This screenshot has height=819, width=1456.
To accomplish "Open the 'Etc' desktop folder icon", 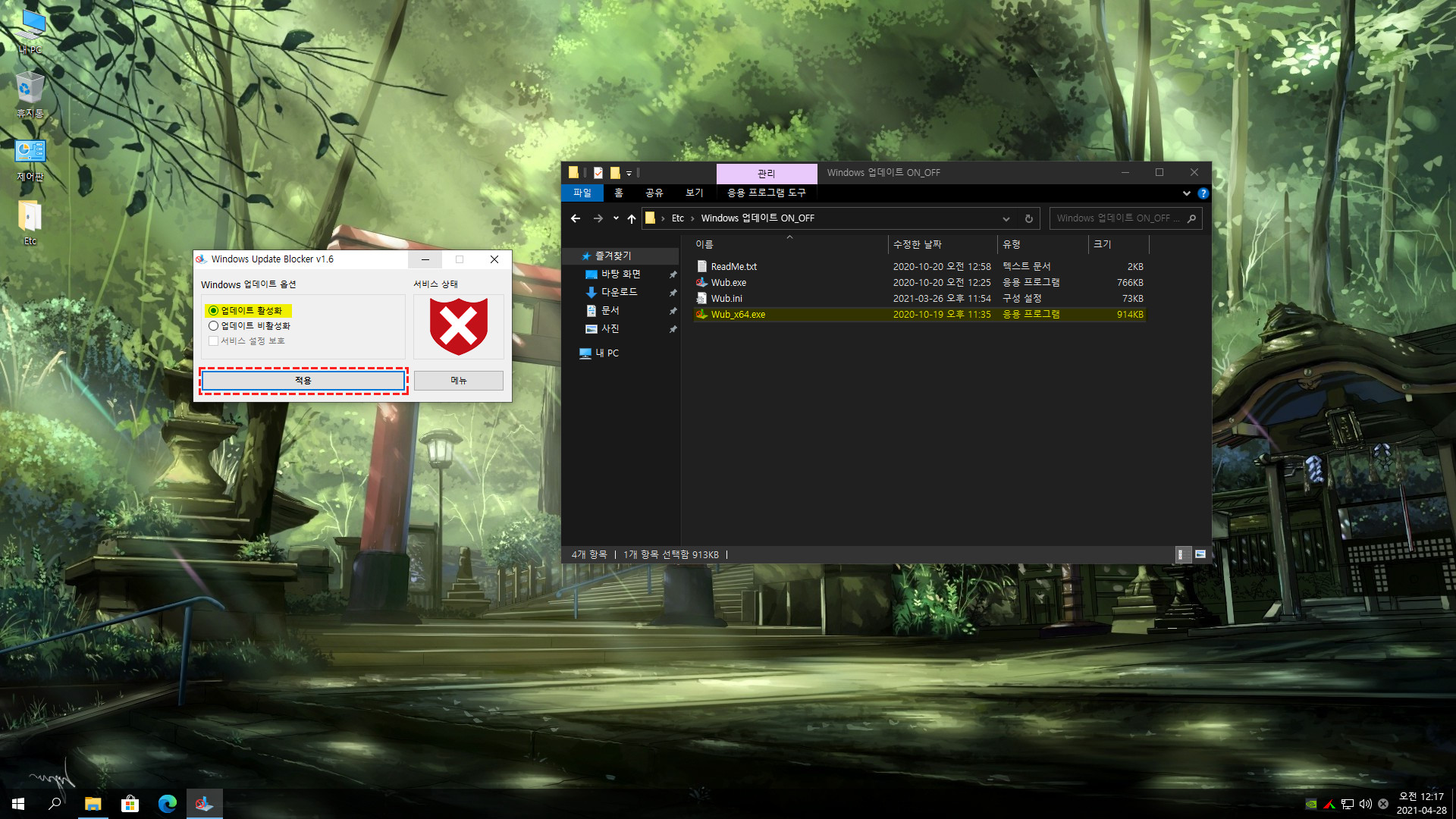I will [x=30, y=223].
